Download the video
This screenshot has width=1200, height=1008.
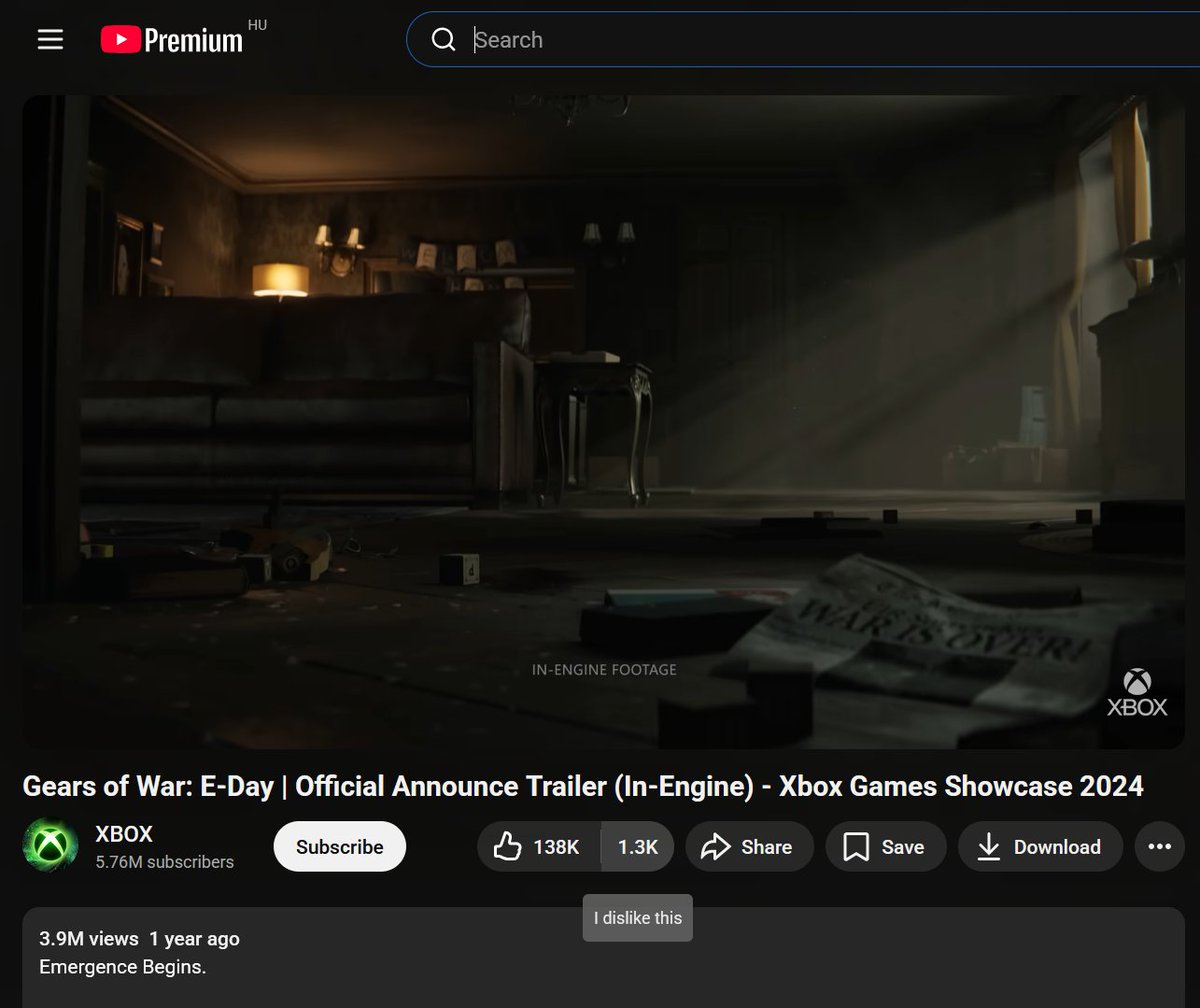click(1040, 847)
